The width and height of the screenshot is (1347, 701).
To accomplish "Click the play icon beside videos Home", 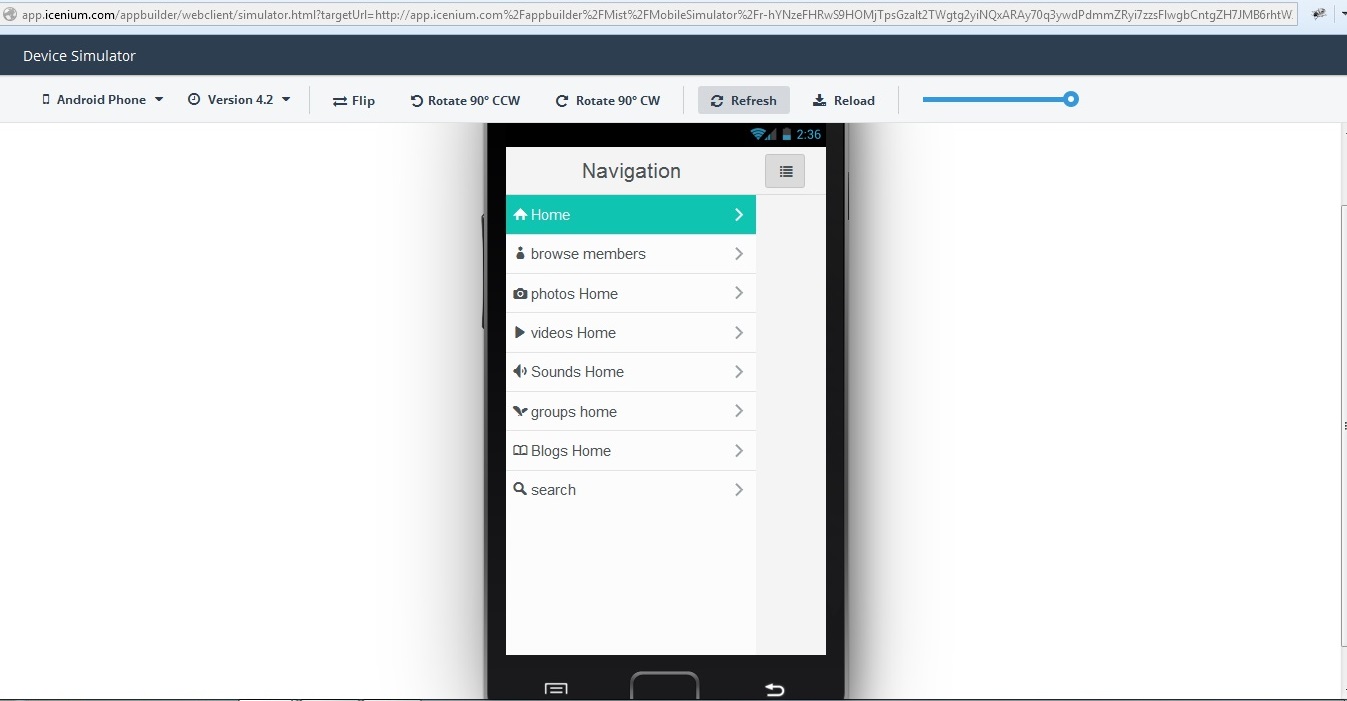I will [519, 332].
